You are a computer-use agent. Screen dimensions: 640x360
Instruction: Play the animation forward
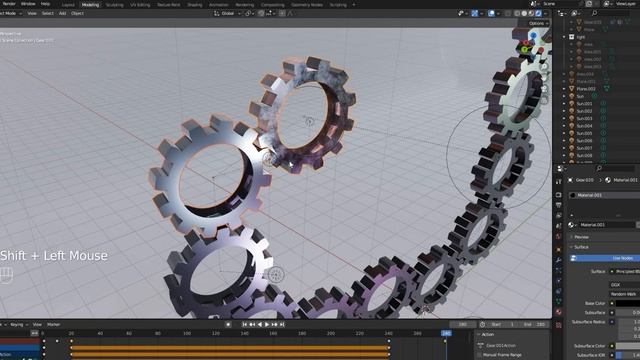[267, 324]
